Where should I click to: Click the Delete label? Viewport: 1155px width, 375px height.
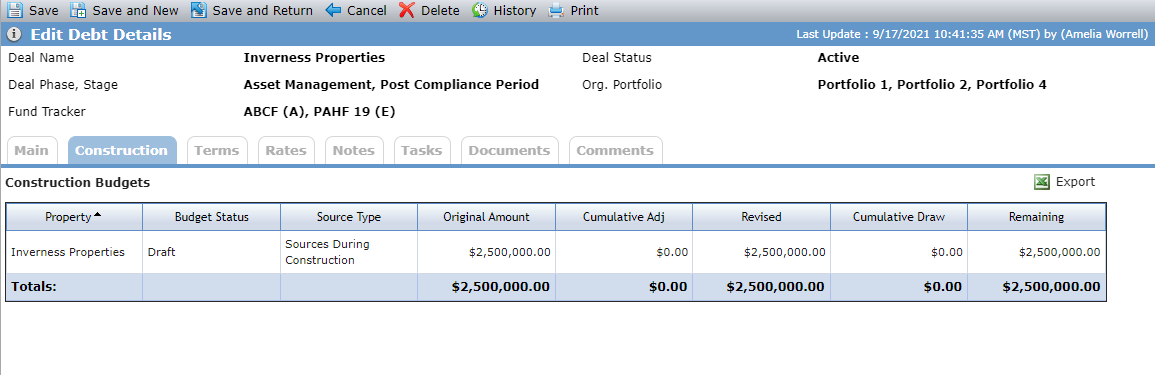(x=440, y=11)
